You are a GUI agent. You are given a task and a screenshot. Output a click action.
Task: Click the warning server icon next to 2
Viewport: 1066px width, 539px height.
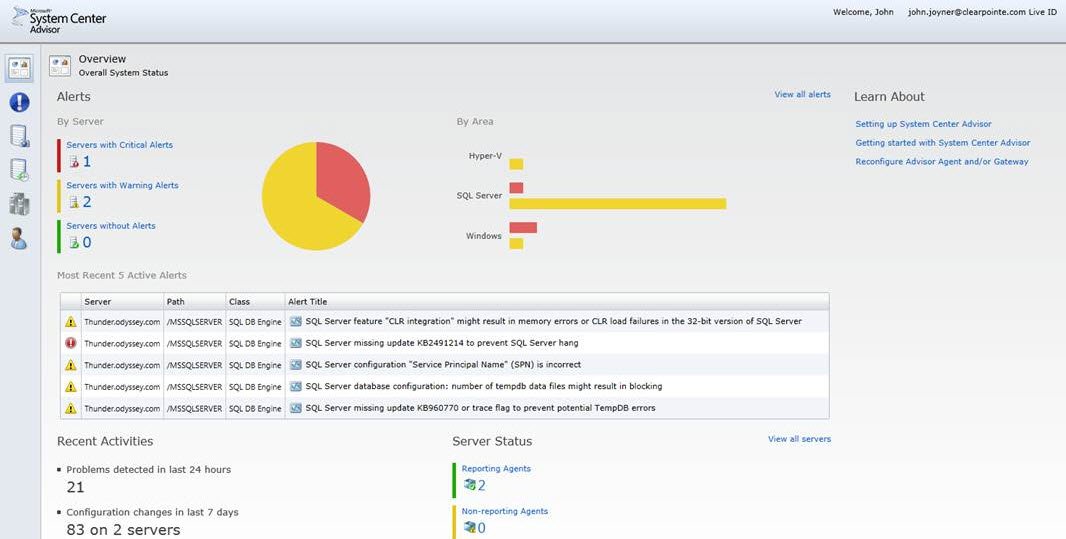click(x=74, y=202)
